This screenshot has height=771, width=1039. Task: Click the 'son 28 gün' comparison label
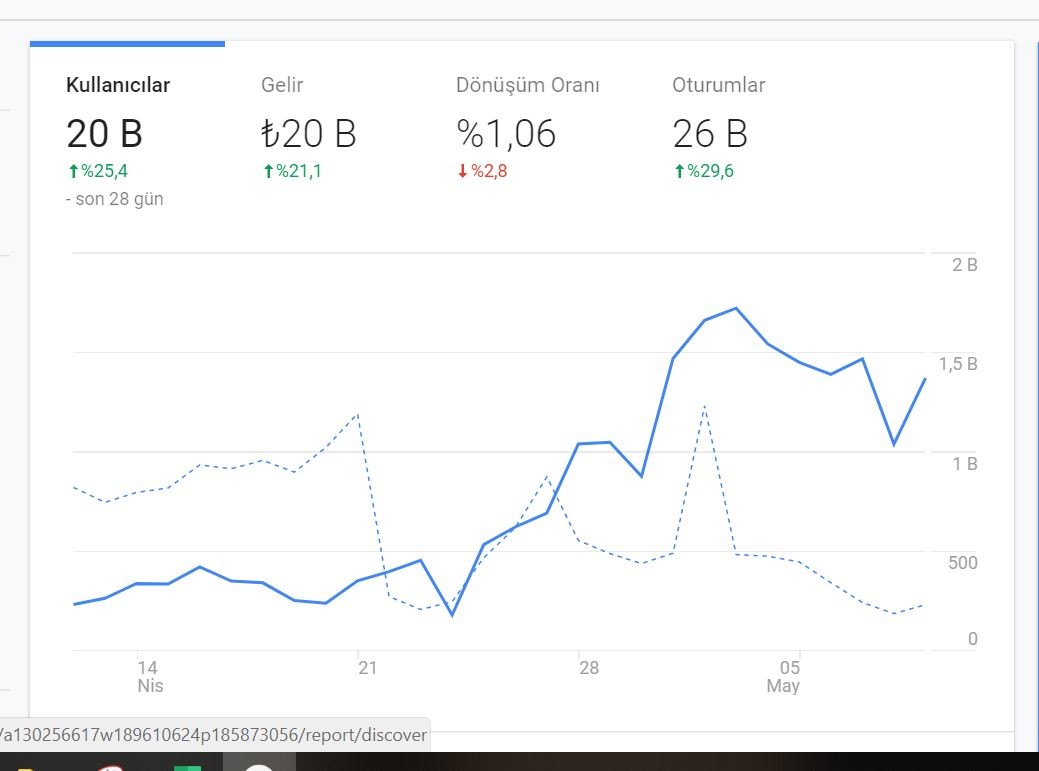[119, 199]
